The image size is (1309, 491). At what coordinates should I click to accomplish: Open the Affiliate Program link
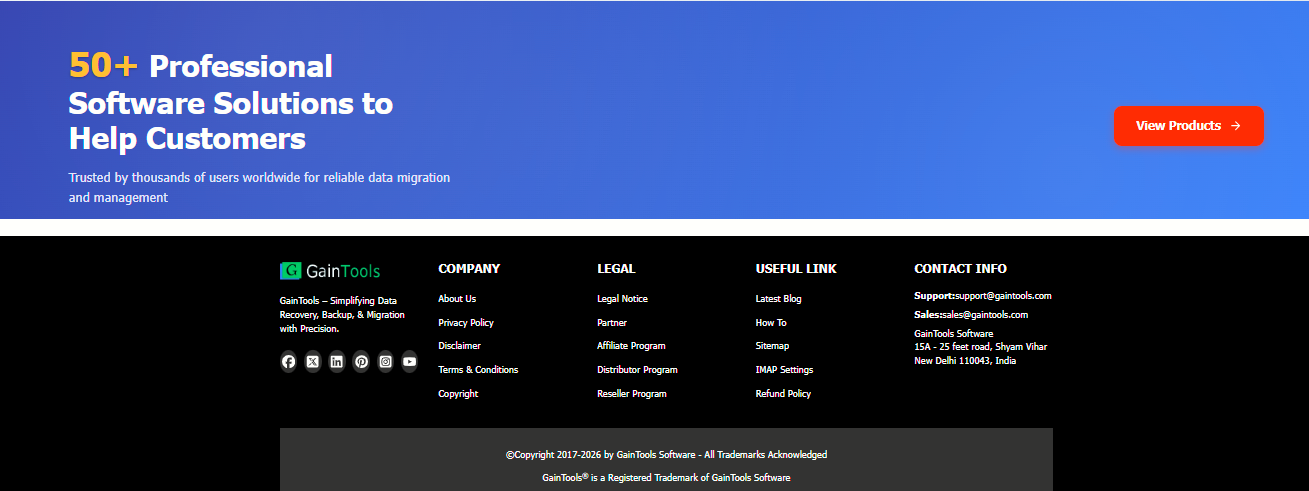[x=631, y=346]
